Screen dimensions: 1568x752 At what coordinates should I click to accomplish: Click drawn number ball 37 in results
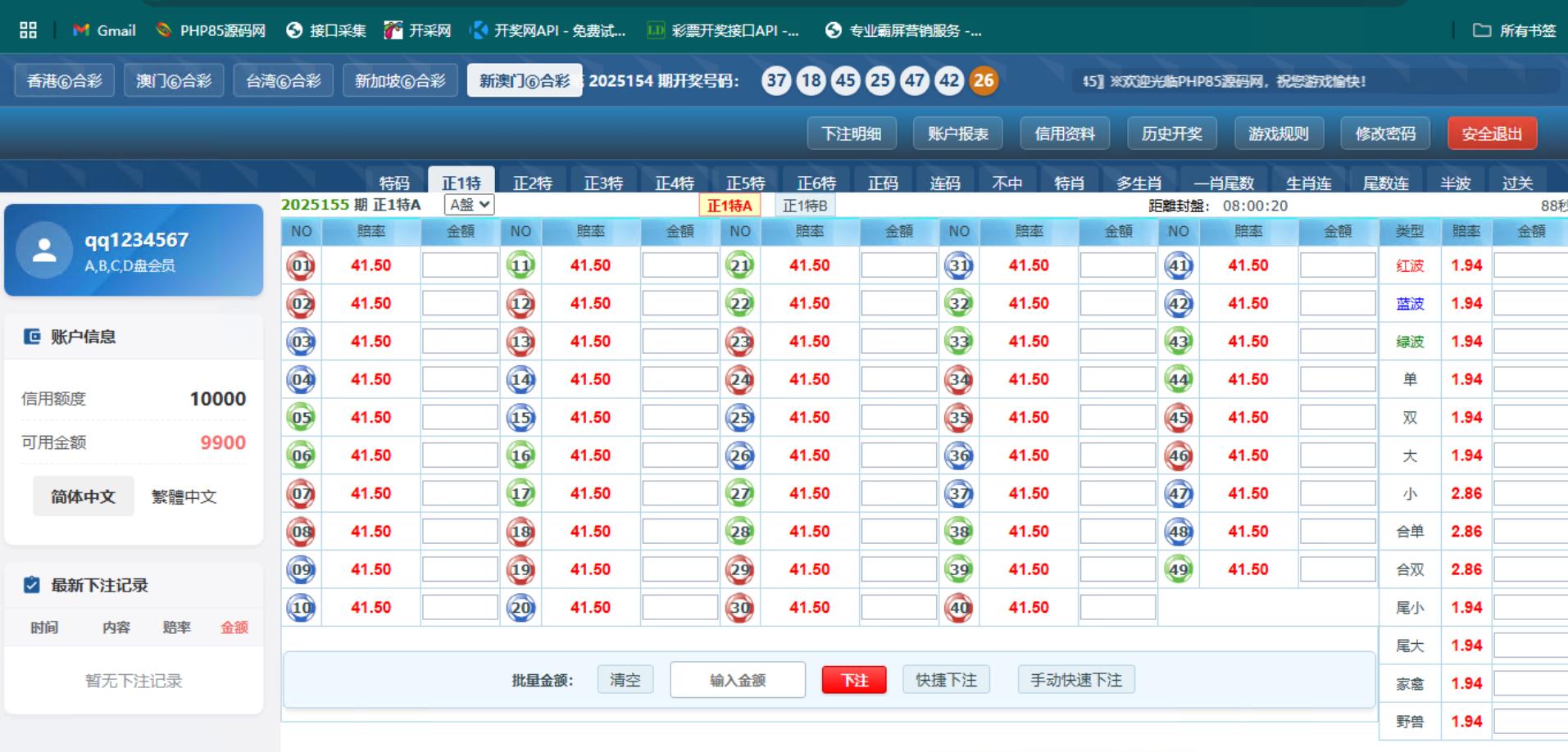point(776,80)
